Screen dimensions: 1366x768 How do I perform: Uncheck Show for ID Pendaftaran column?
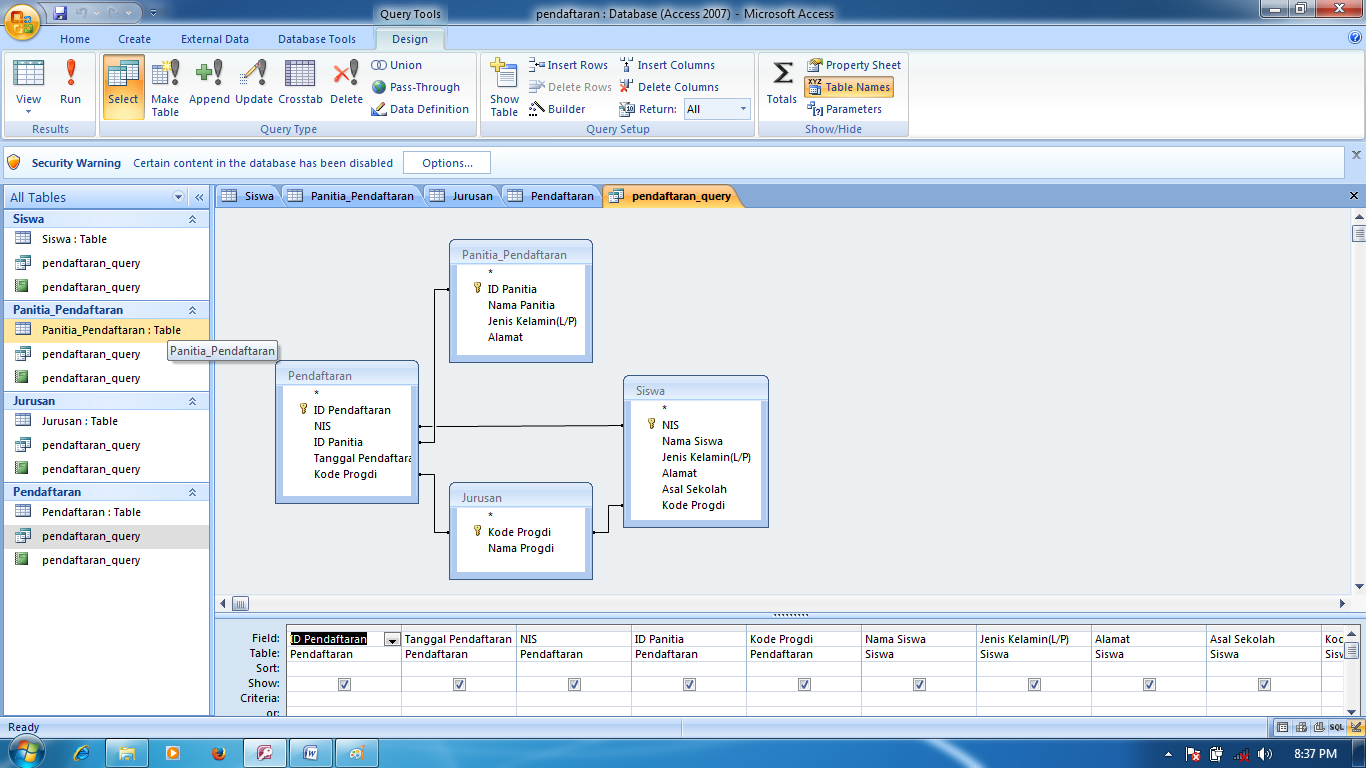344,684
